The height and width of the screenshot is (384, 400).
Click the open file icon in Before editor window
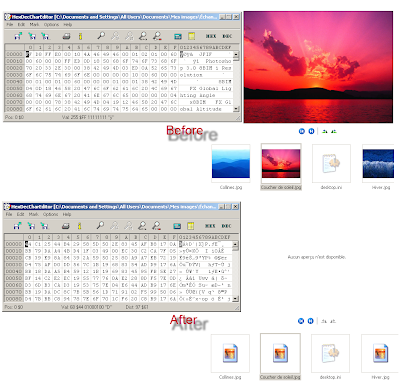tap(18, 36)
